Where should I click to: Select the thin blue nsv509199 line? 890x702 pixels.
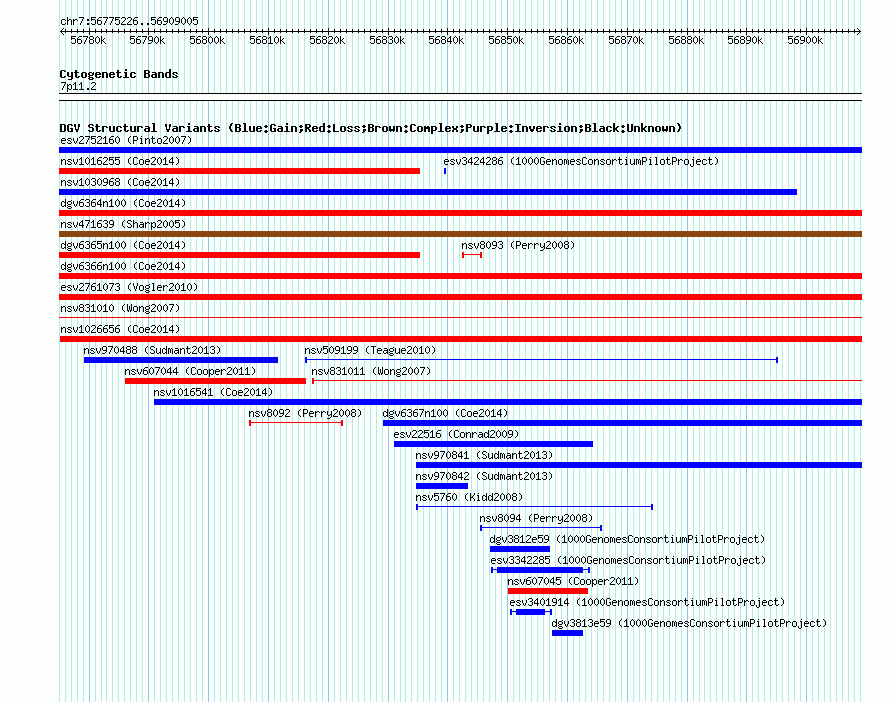coord(541,360)
